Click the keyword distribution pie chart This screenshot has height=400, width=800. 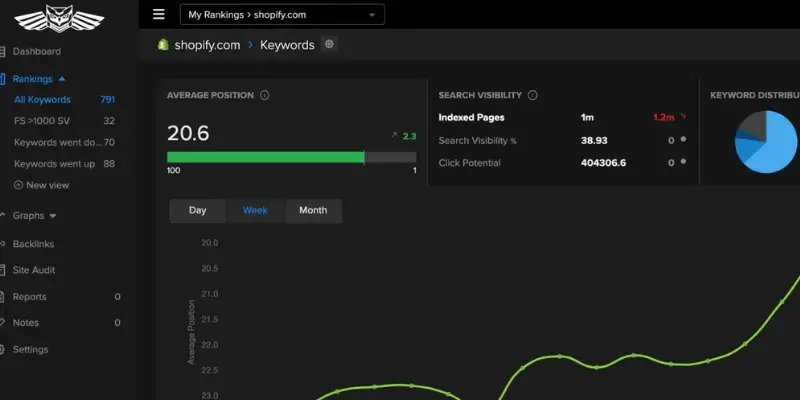766,142
